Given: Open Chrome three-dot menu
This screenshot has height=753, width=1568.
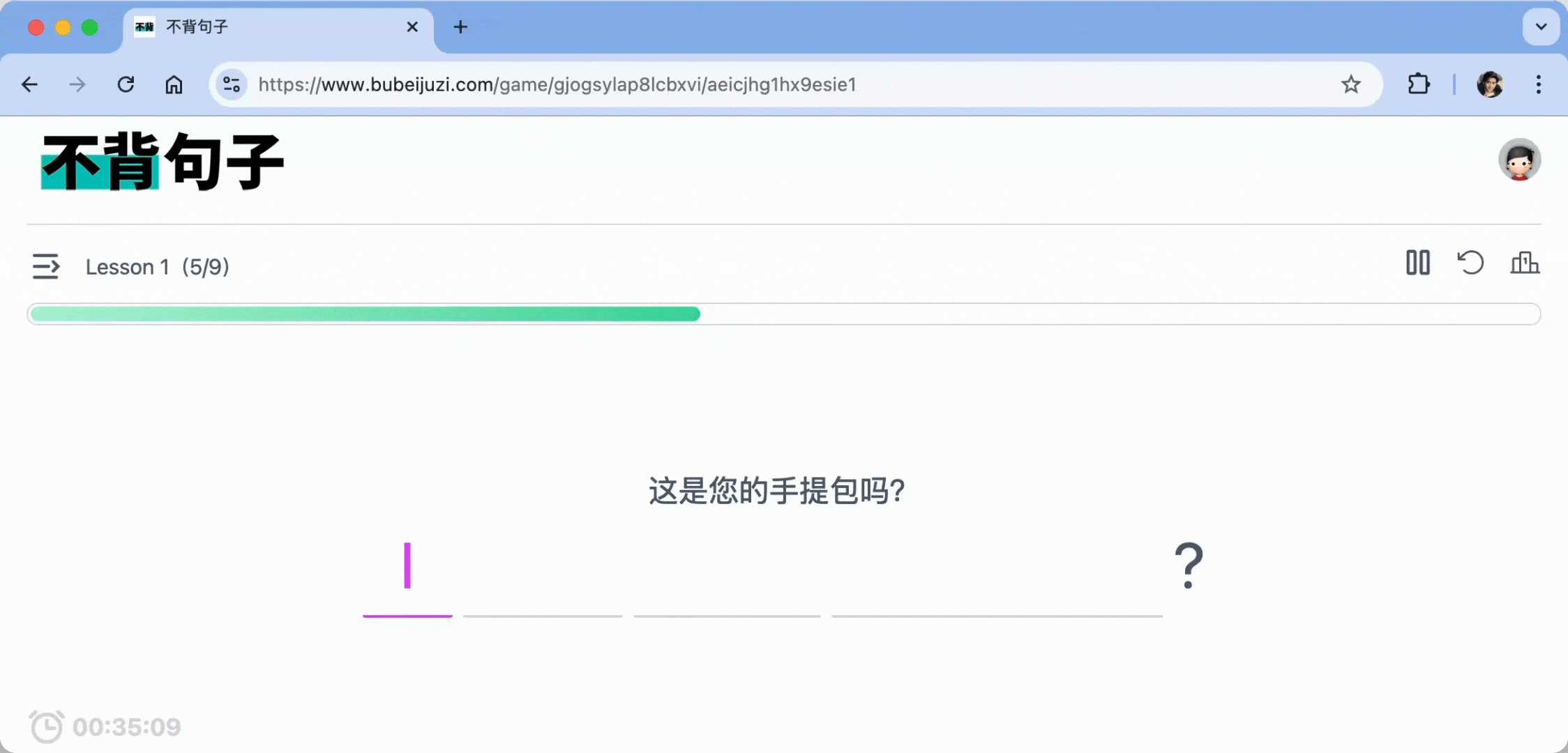Looking at the screenshot, I should pos(1538,84).
